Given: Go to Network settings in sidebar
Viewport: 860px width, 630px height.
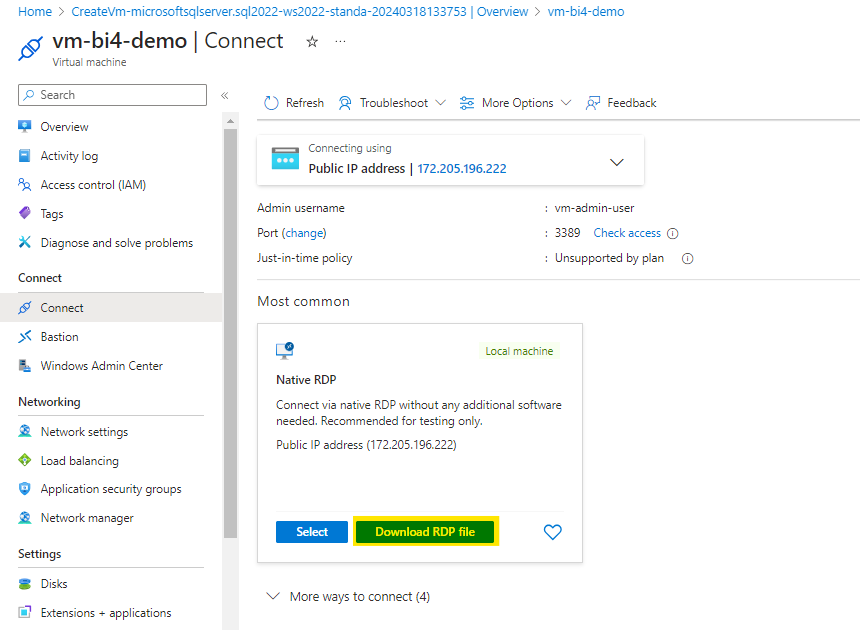Looking at the screenshot, I should click(x=84, y=432).
